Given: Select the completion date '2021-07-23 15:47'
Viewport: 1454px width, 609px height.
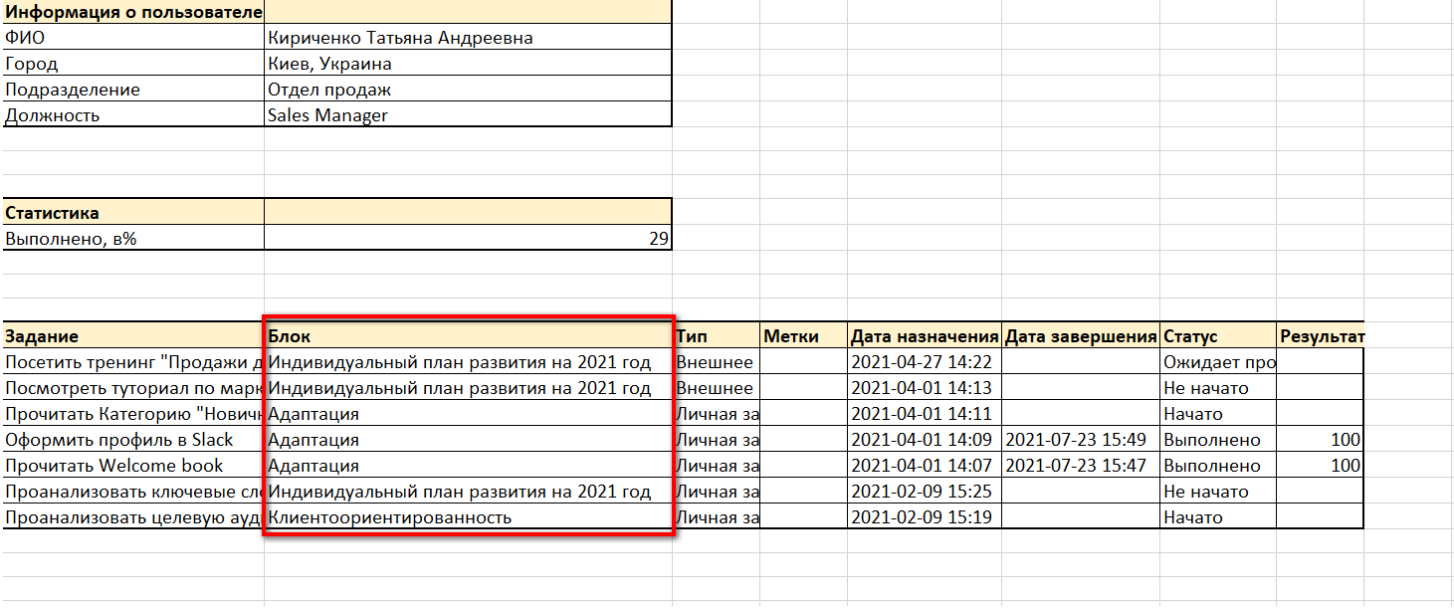Looking at the screenshot, I should coord(1081,465).
